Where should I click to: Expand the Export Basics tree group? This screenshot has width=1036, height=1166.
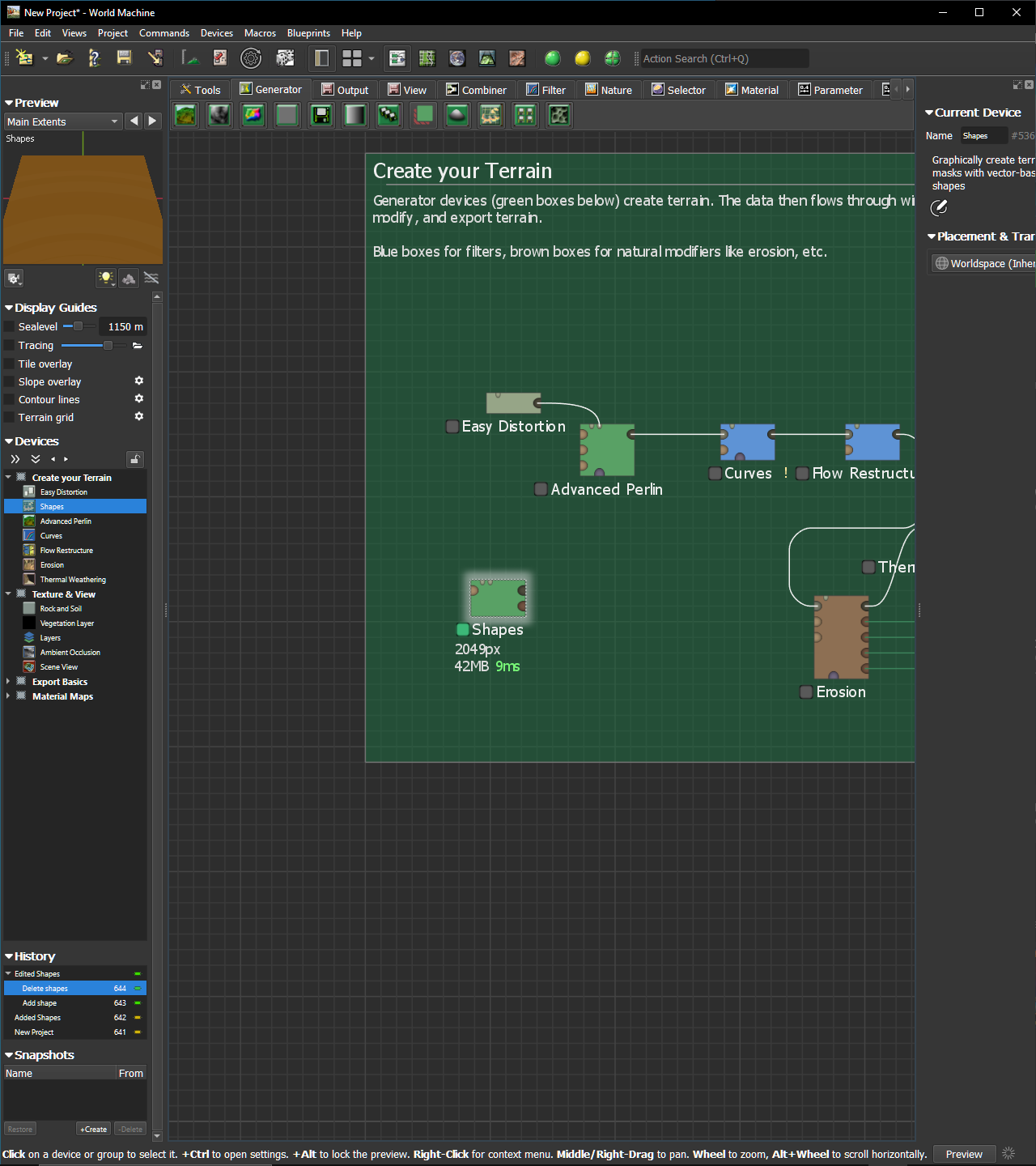(8, 682)
